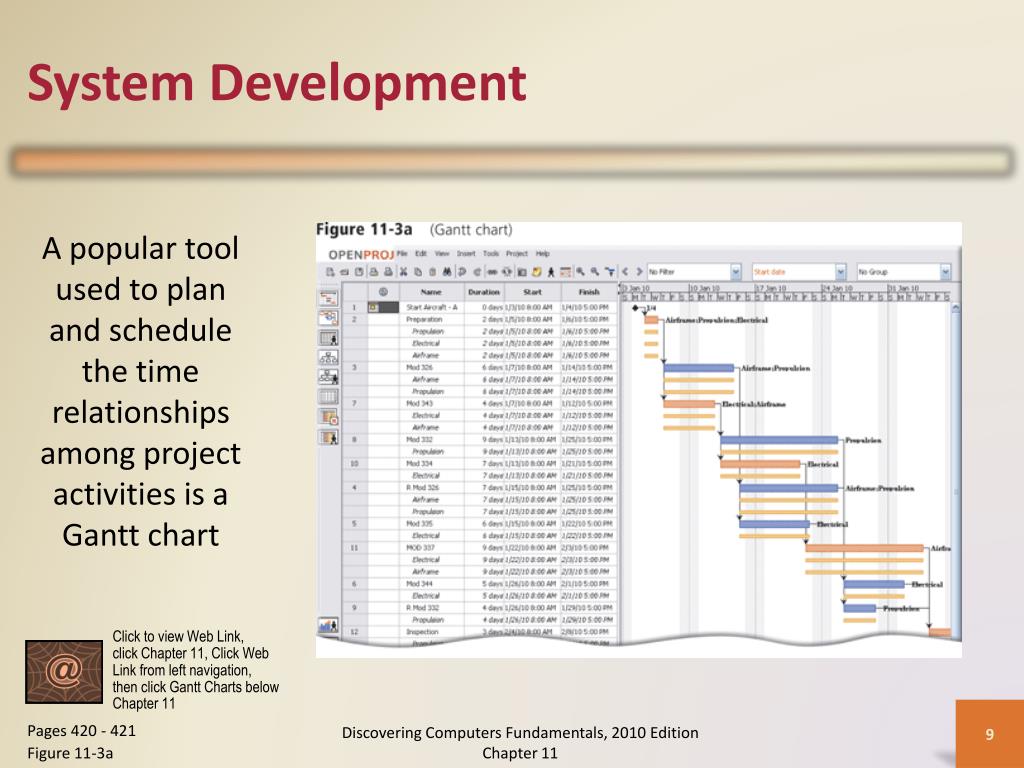The width and height of the screenshot is (1024, 768).
Task: Click the Copy toolbar icon
Action: click(418, 272)
